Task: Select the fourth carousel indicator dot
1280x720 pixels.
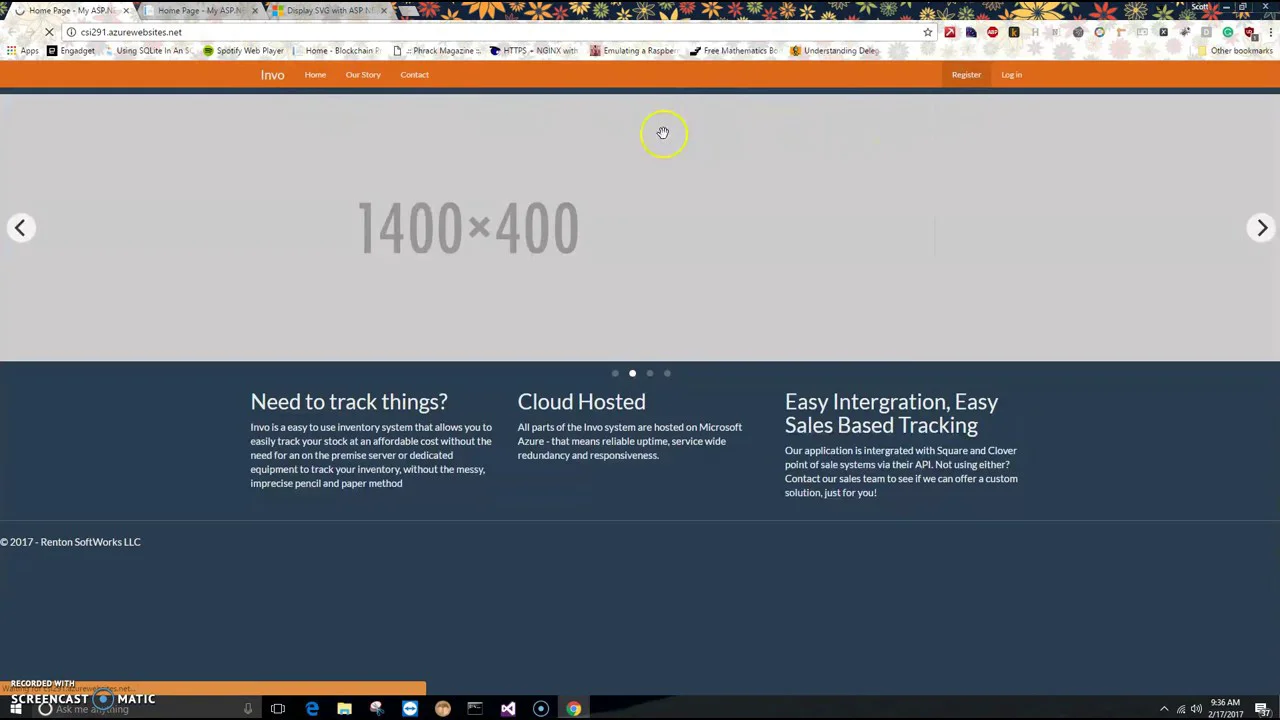Action: coord(667,373)
